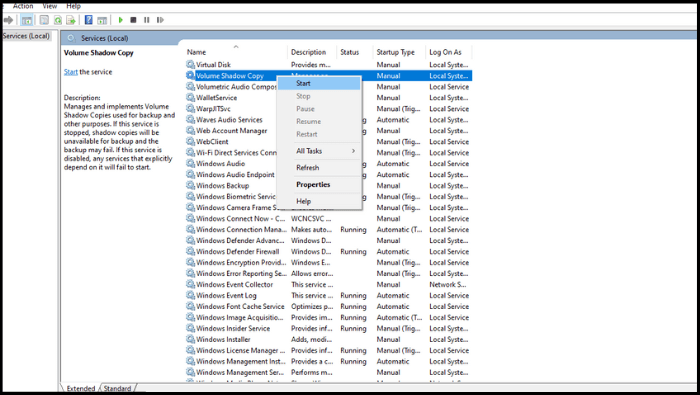
Task: Select Properties from the context menu
Action: tap(319, 184)
